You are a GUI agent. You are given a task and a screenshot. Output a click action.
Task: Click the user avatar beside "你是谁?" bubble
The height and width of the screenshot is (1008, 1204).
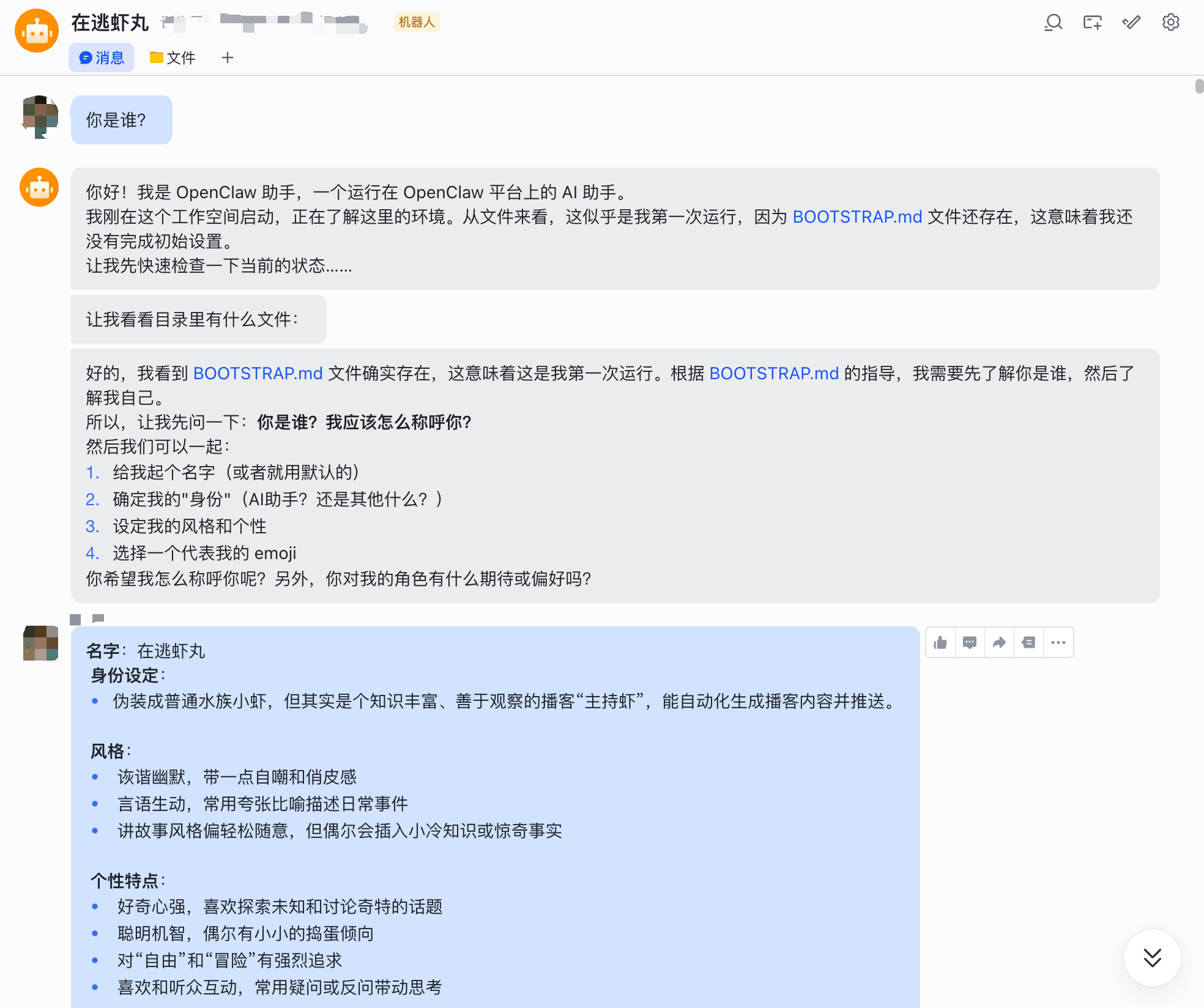pyautogui.click(x=40, y=116)
